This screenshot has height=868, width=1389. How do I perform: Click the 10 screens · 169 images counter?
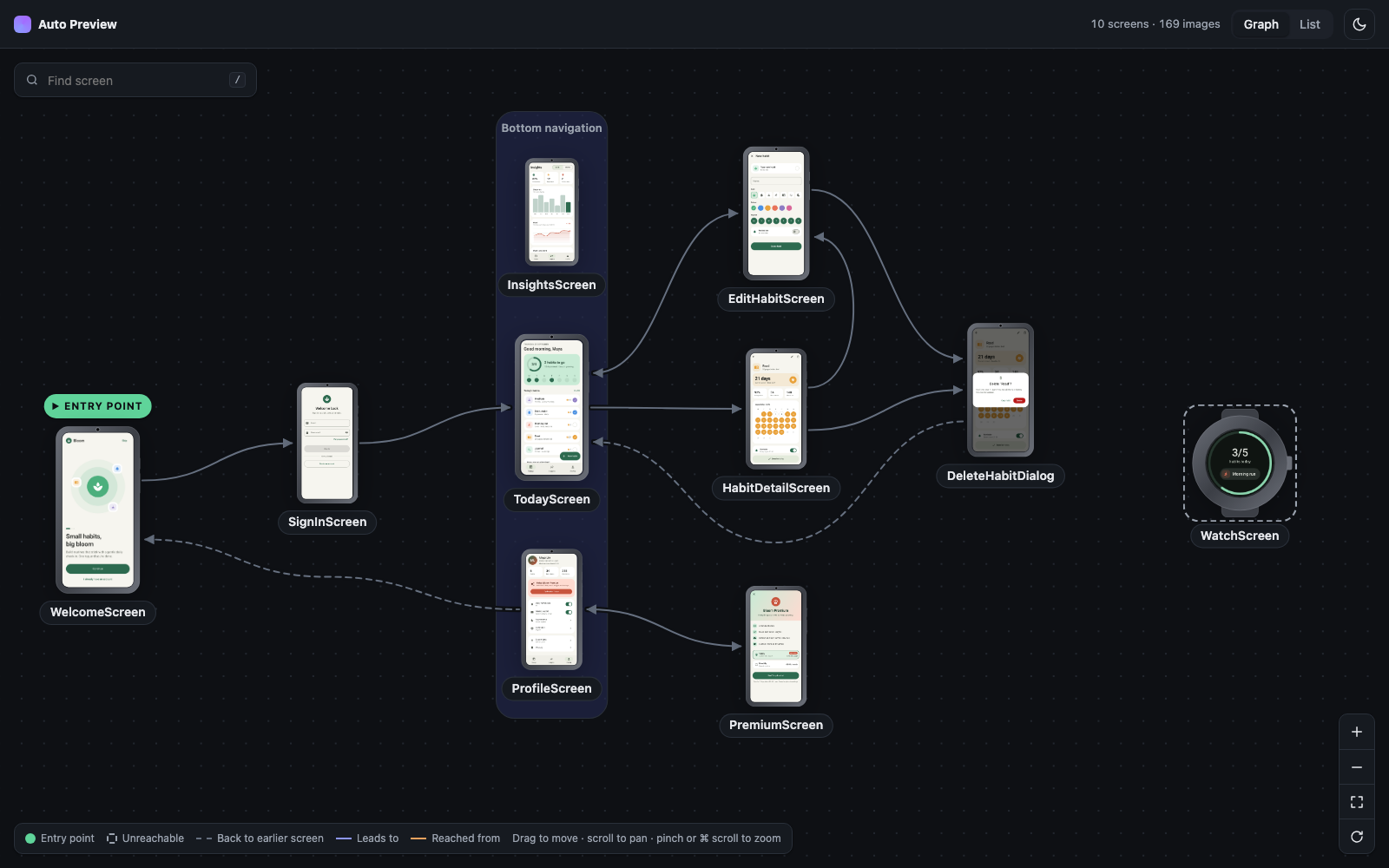tap(1155, 24)
